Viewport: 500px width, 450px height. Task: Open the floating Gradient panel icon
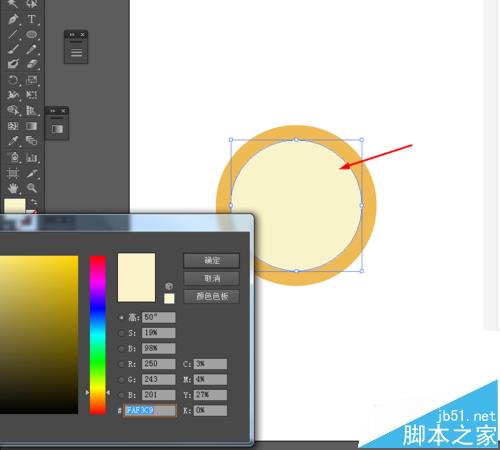[57, 129]
